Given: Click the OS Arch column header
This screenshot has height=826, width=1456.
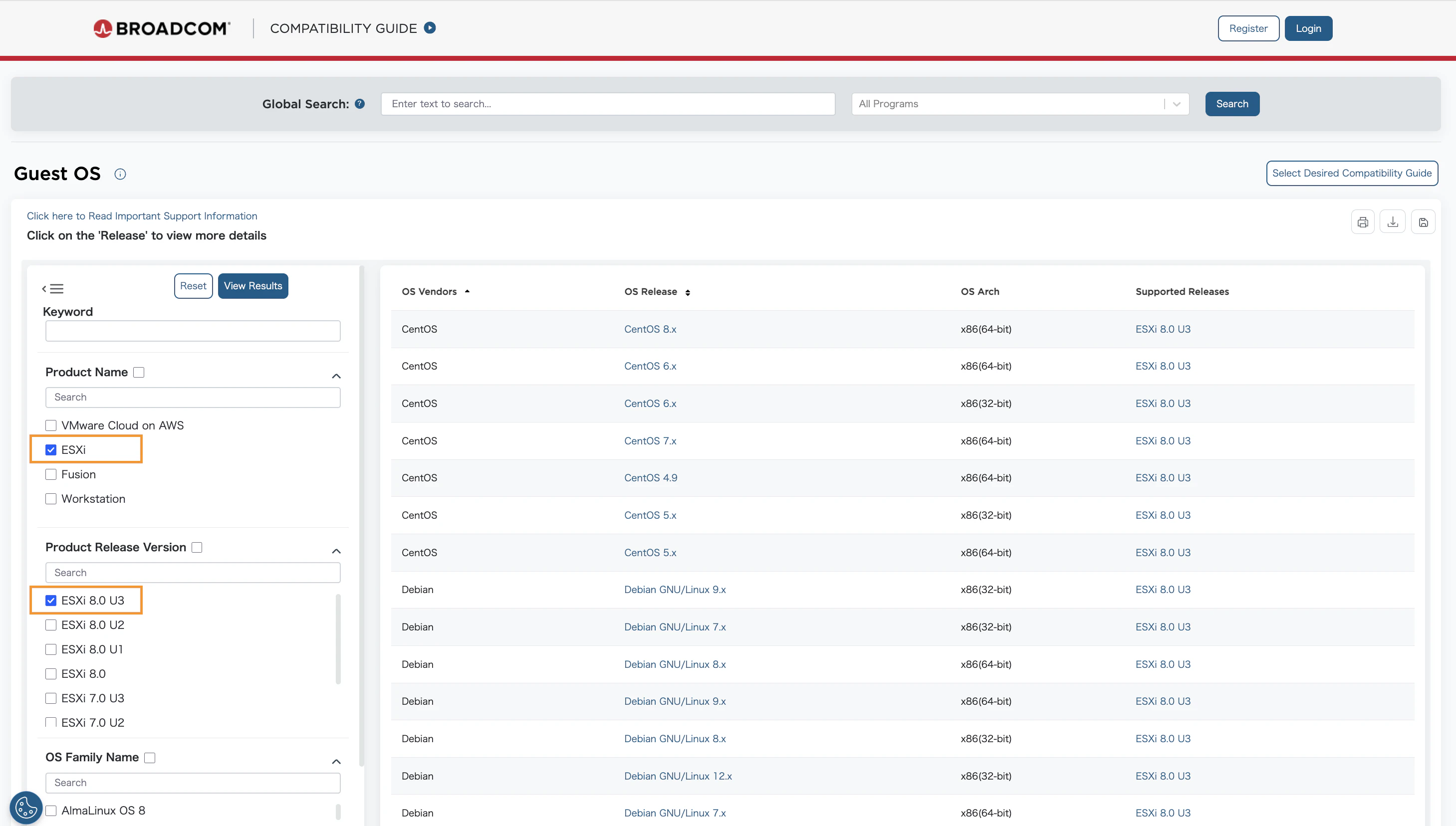Looking at the screenshot, I should click(980, 292).
